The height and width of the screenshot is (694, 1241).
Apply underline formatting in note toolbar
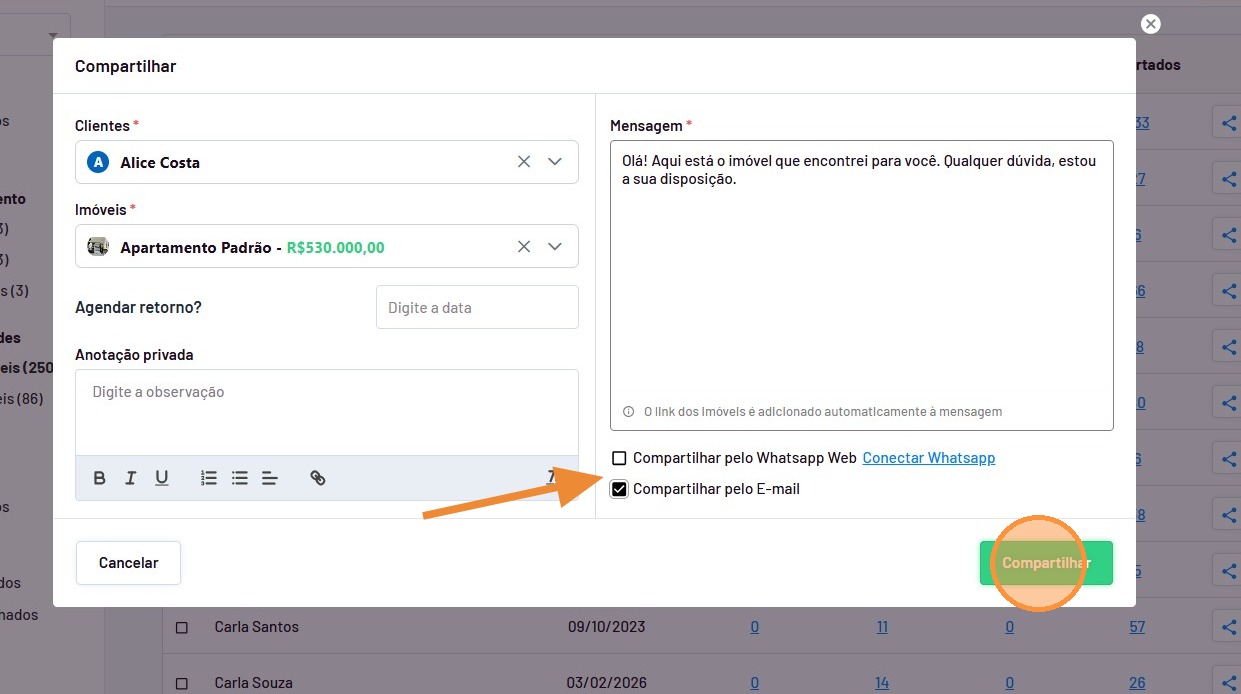161,478
